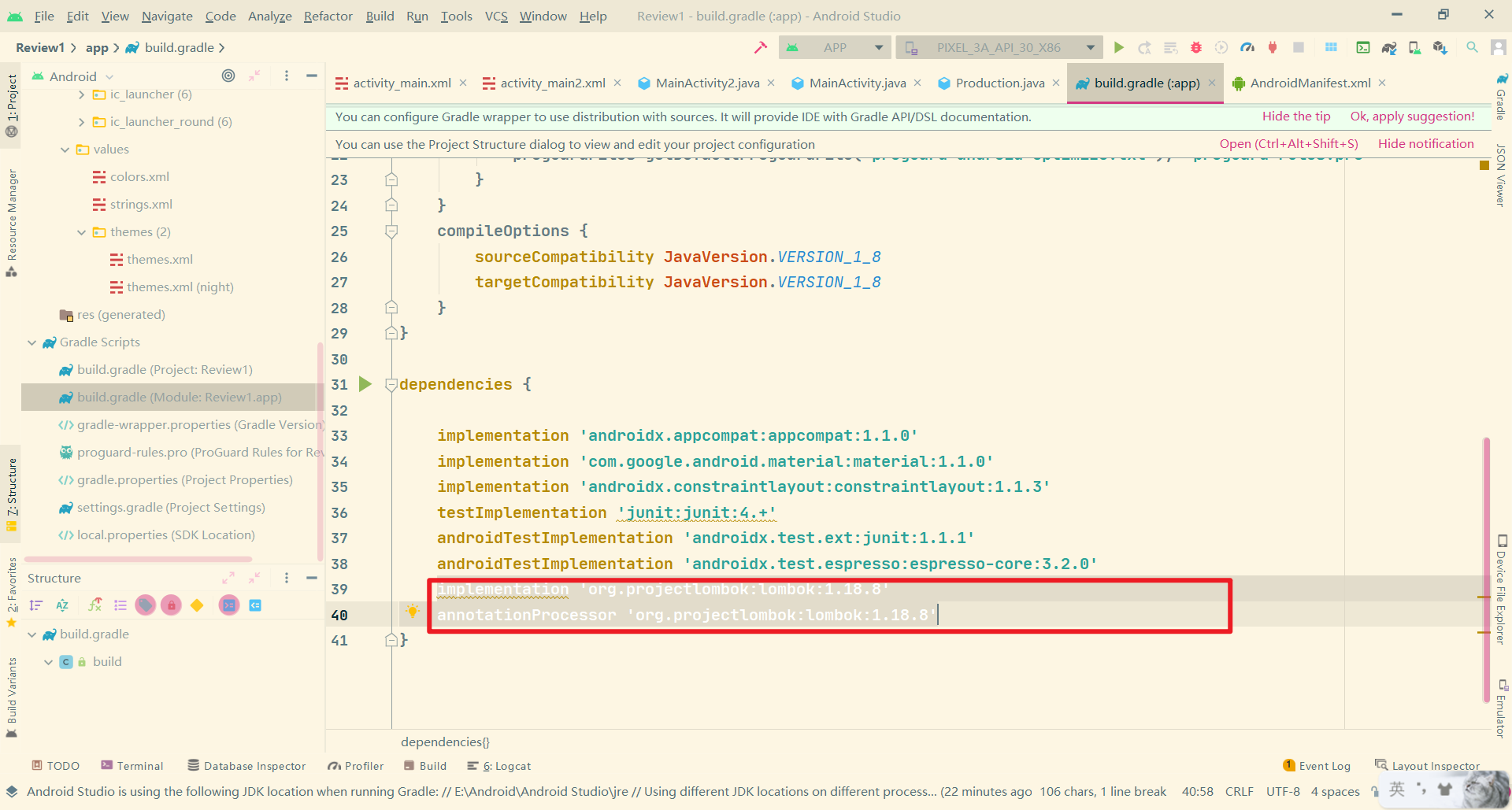Click the Sync Project with Gradle Files icon

[1389, 47]
